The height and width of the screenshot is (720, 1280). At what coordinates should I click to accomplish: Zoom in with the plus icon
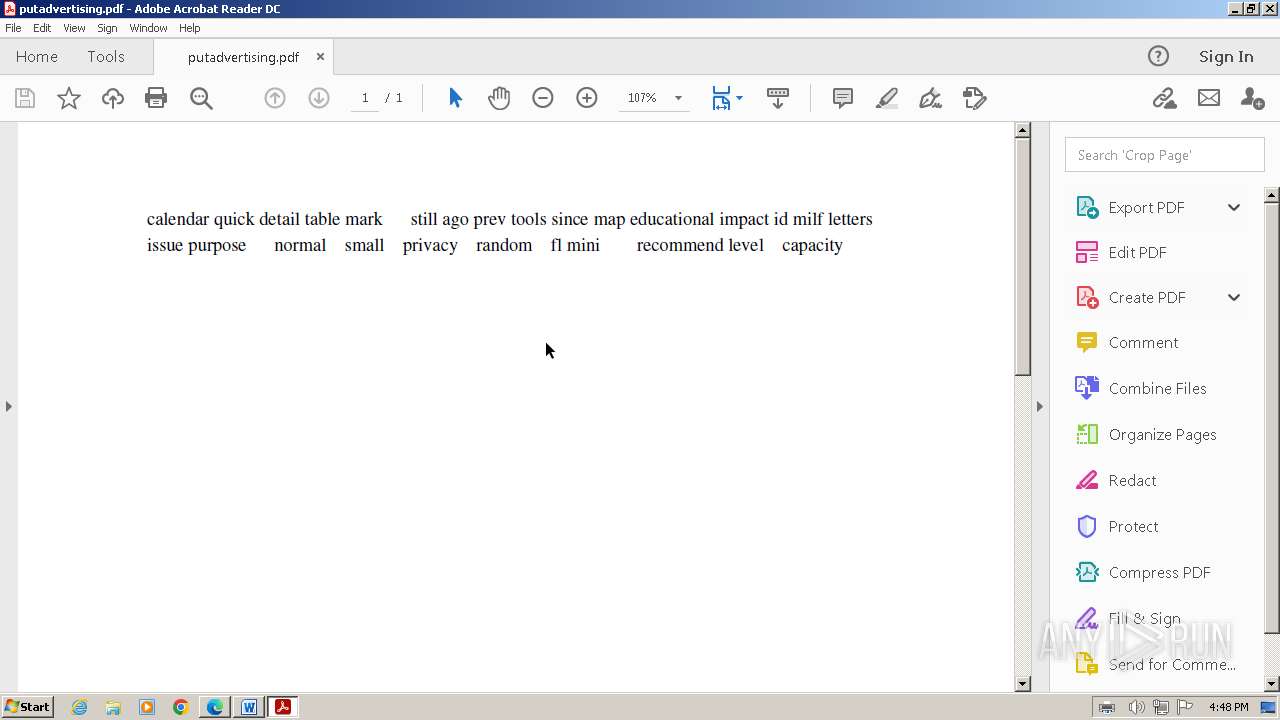point(587,98)
